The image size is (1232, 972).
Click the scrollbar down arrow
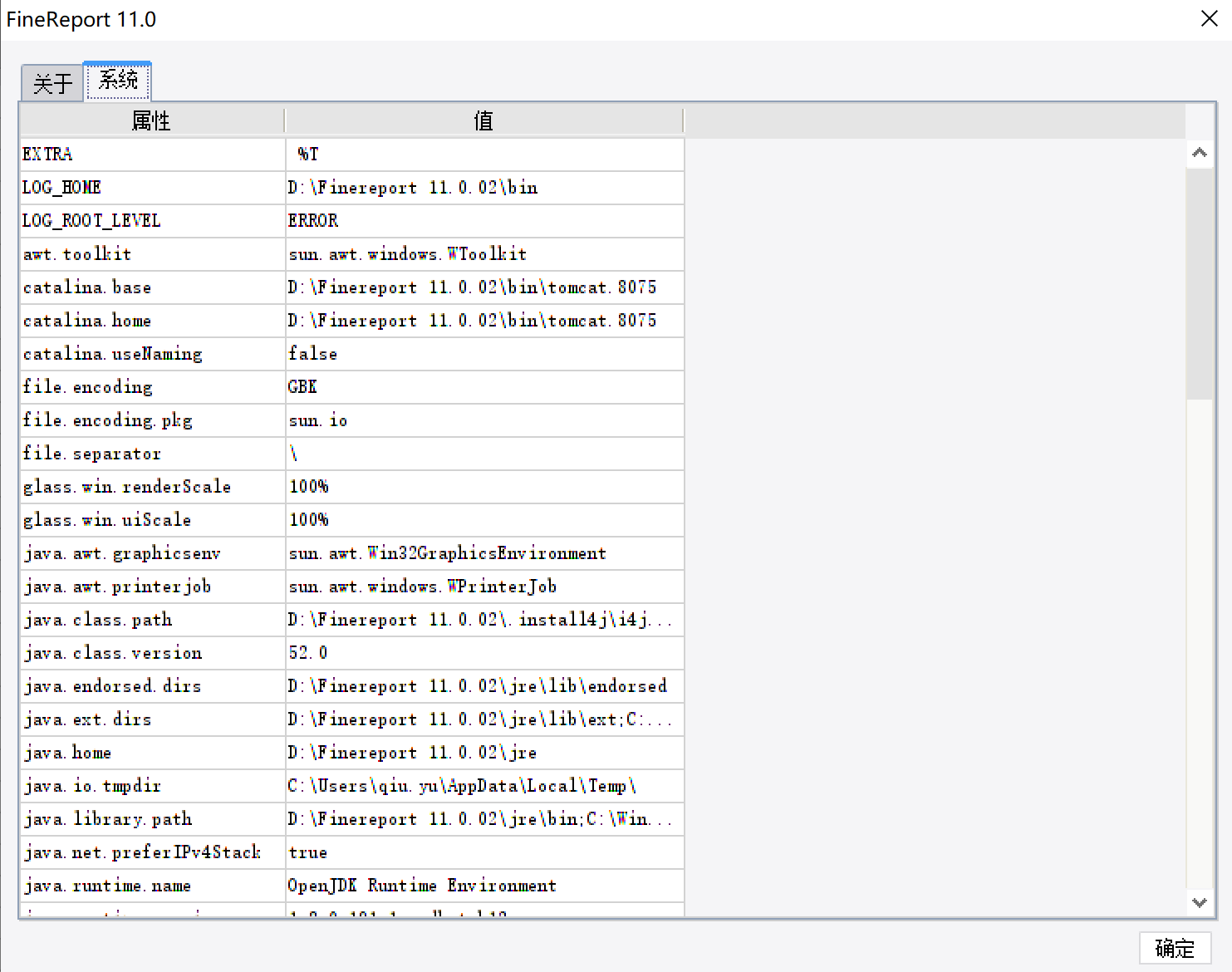1199,902
